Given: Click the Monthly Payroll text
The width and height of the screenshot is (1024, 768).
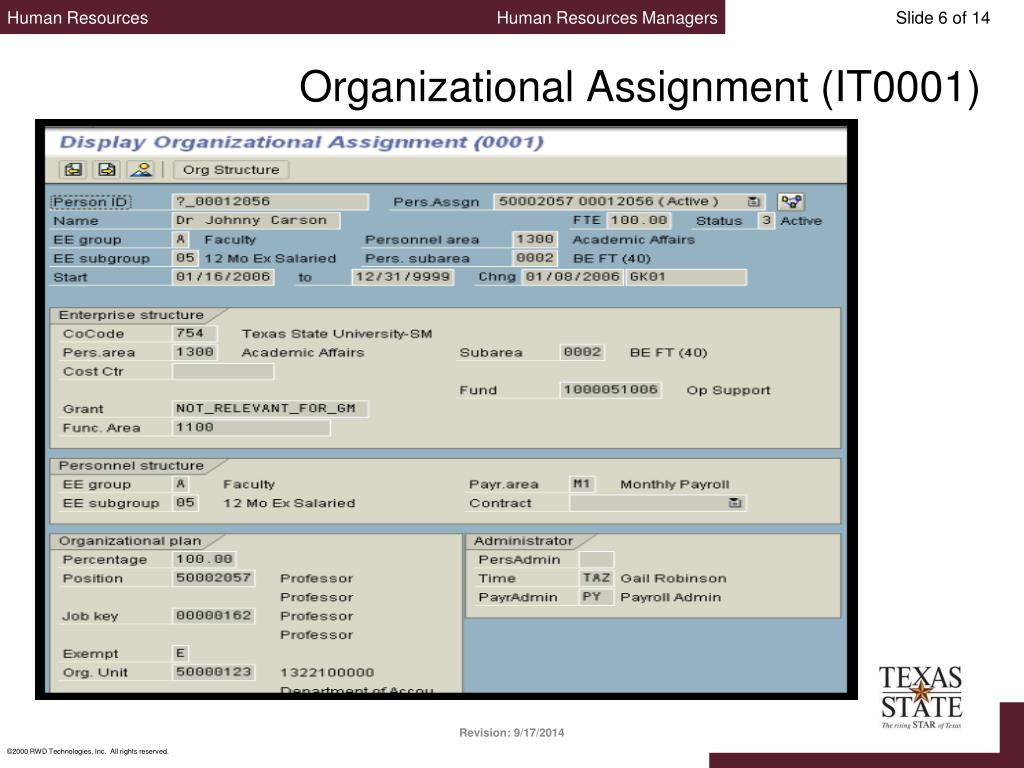Looking at the screenshot, I should point(675,485).
